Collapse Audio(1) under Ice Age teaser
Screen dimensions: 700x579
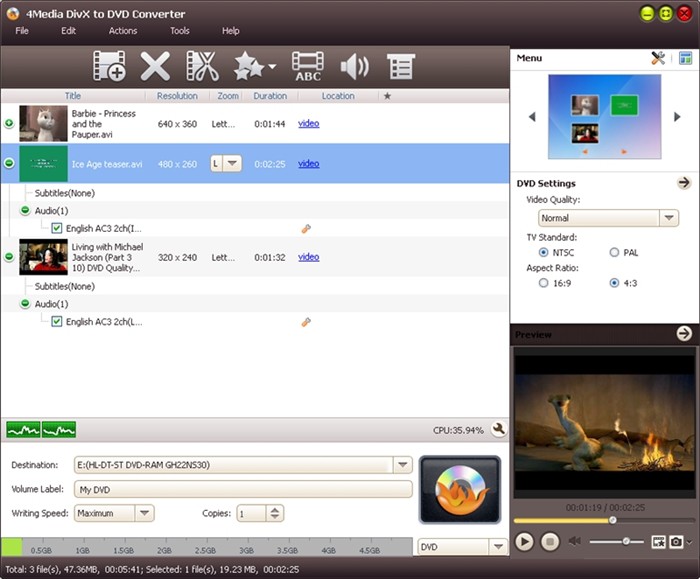point(25,210)
